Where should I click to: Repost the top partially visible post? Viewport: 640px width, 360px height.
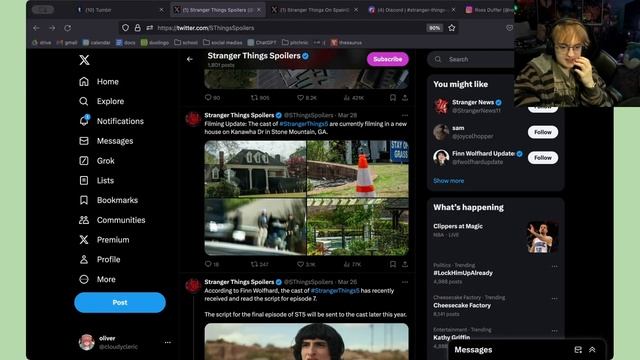(x=260, y=98)
